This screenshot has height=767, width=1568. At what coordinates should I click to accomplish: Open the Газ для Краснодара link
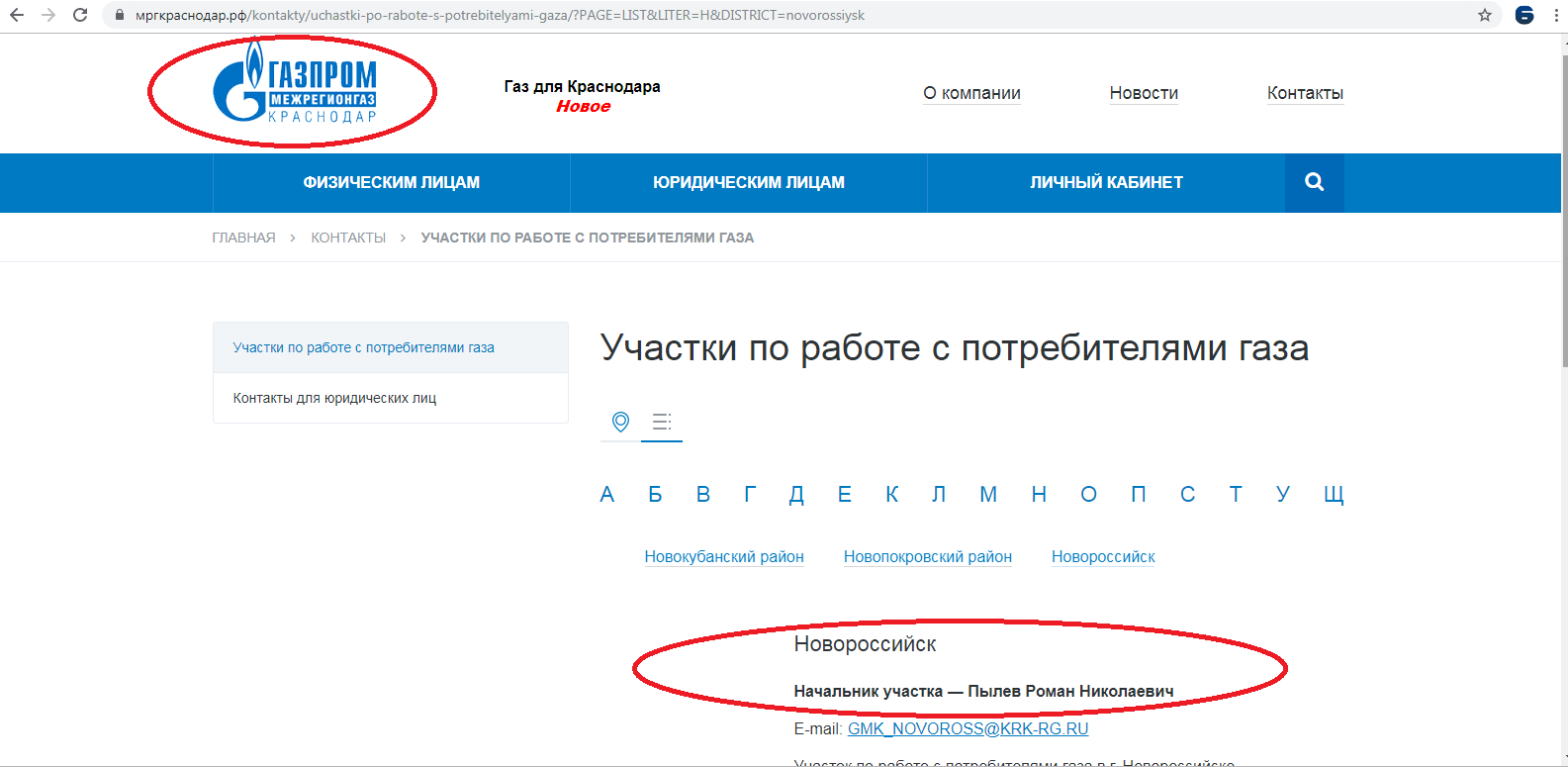click(x=582, y=86)
